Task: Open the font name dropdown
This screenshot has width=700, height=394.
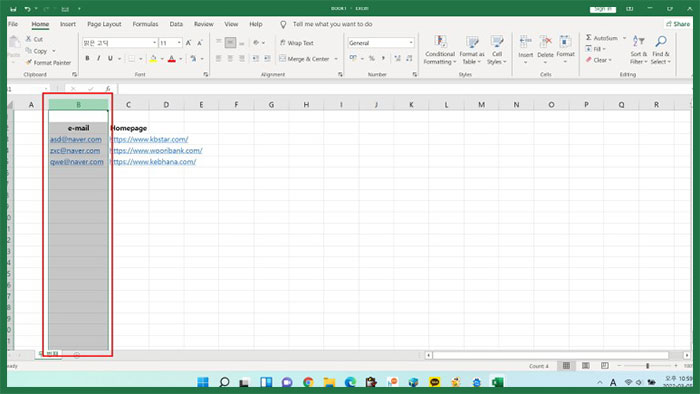Action: click(154, 43)
